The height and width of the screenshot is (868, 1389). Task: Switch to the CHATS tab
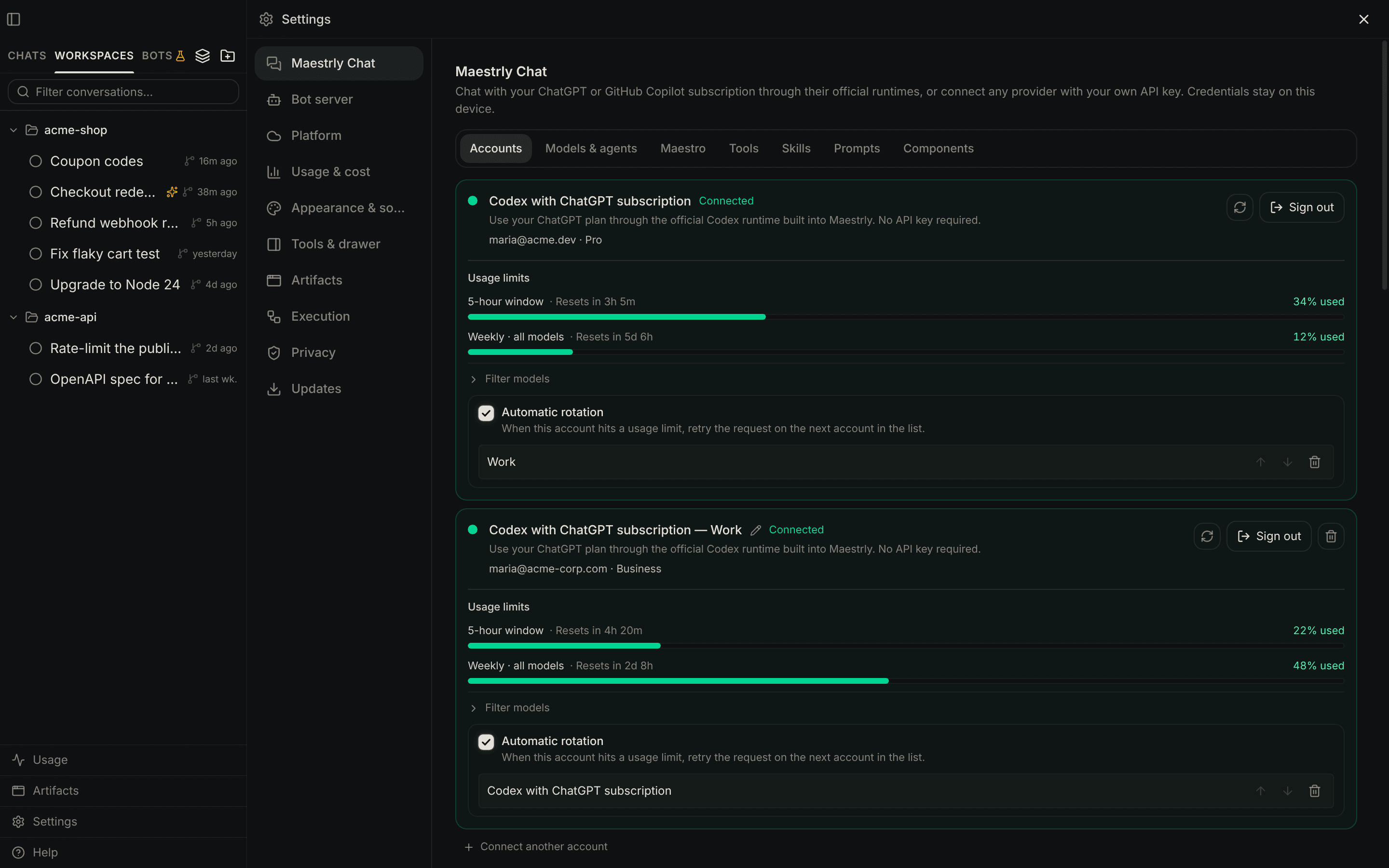point(27,55)
